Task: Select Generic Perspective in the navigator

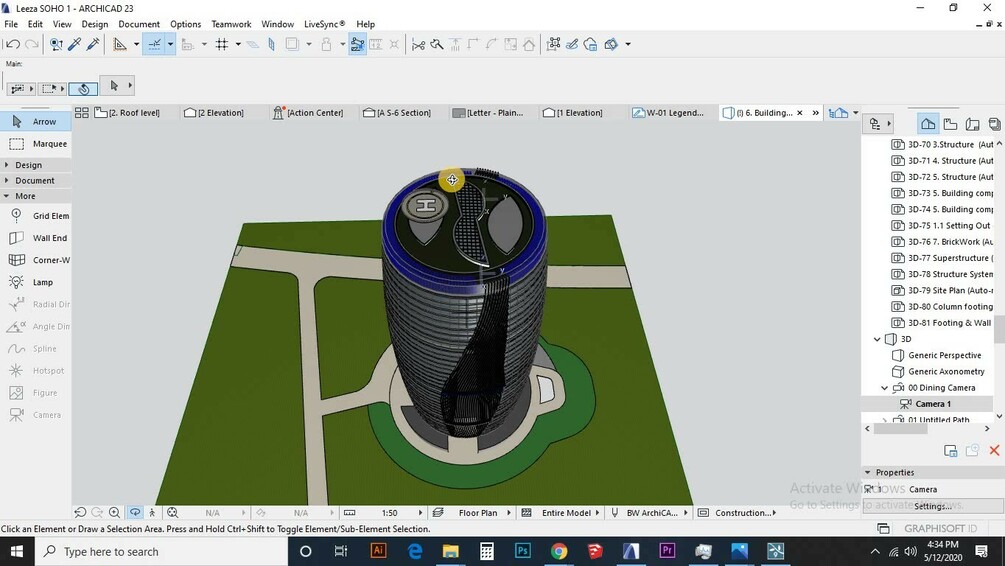Action: [x=944, y=355]
